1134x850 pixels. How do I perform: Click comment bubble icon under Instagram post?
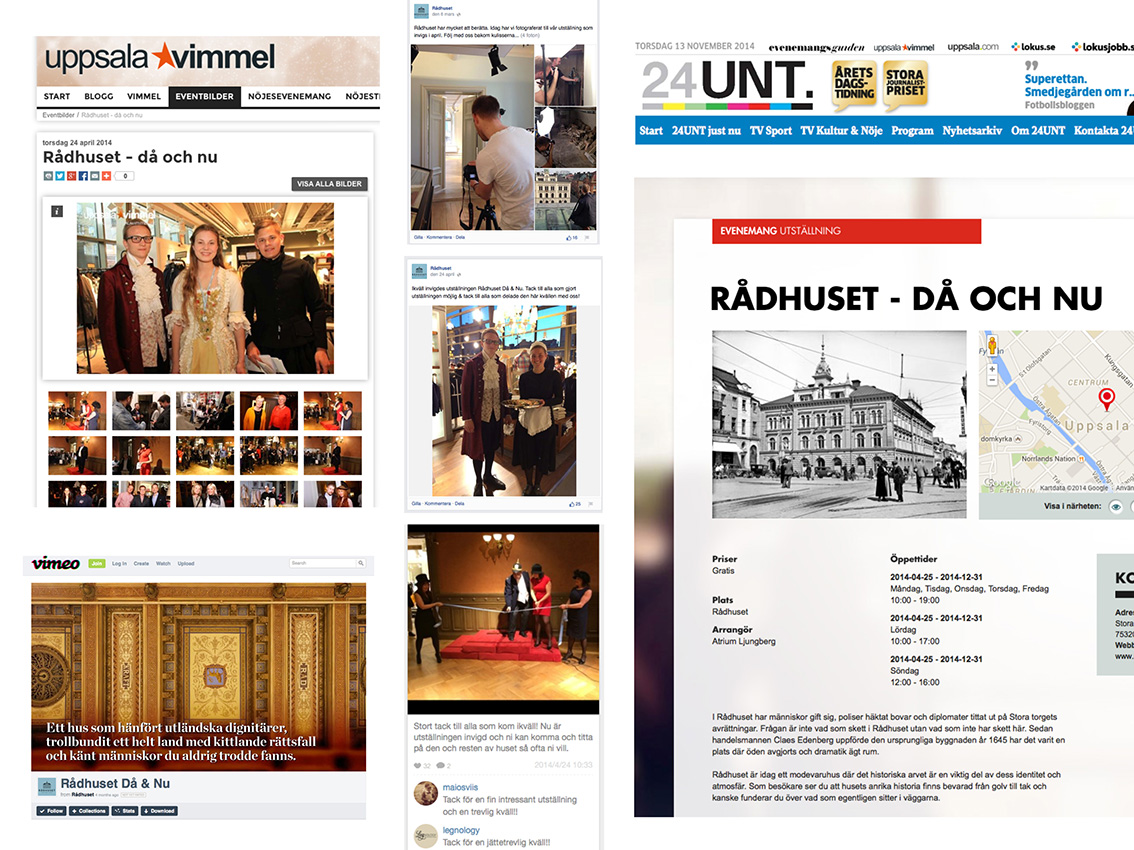tap(440, 765)
